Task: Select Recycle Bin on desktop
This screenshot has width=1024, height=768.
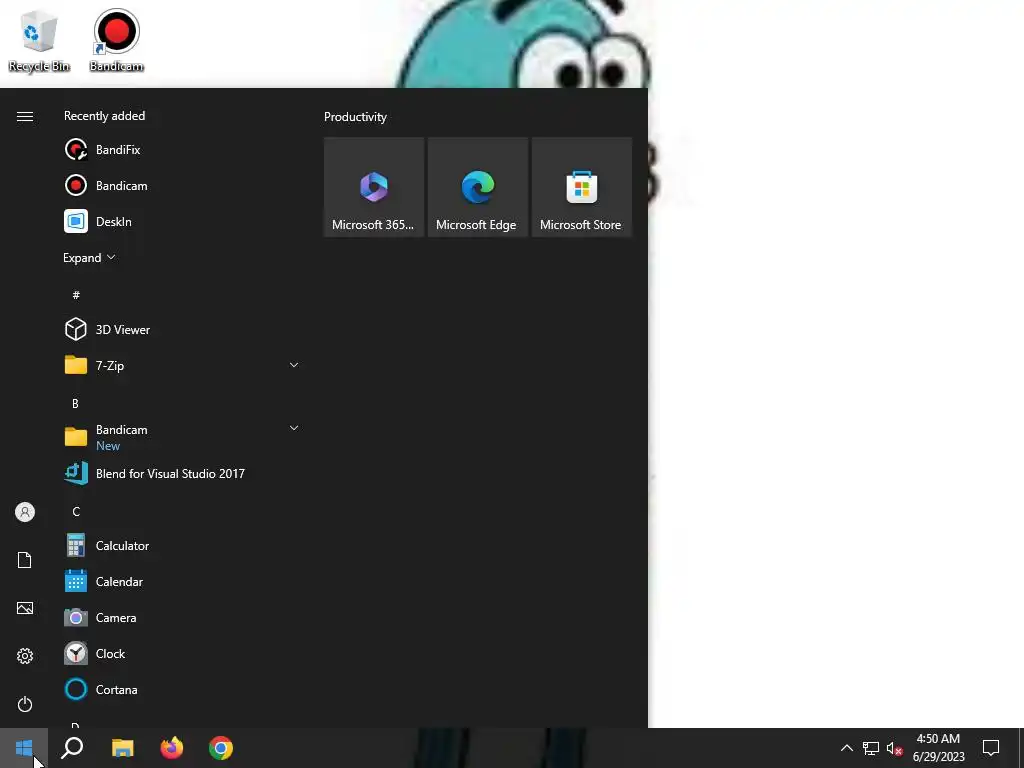Action: (39, 40)
